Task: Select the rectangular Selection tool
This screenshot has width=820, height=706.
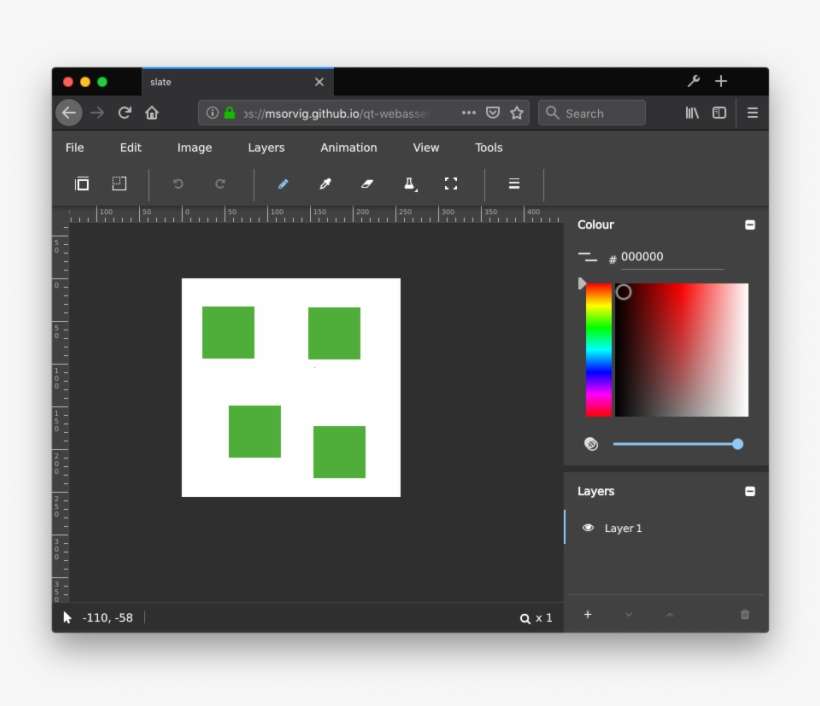Action: [x=450, y=184]
